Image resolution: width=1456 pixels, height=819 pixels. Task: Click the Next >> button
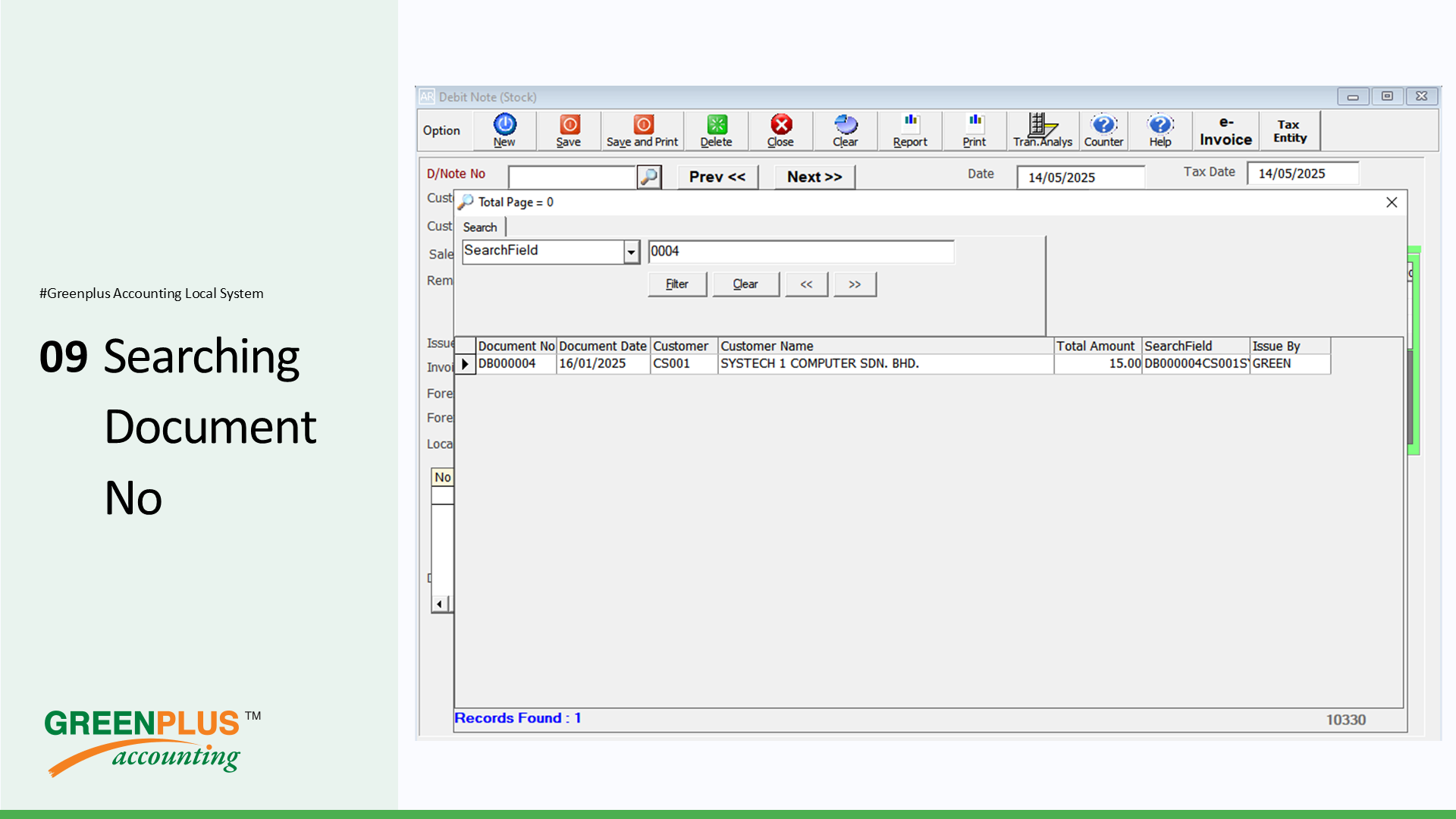click(x=814, y=177)
